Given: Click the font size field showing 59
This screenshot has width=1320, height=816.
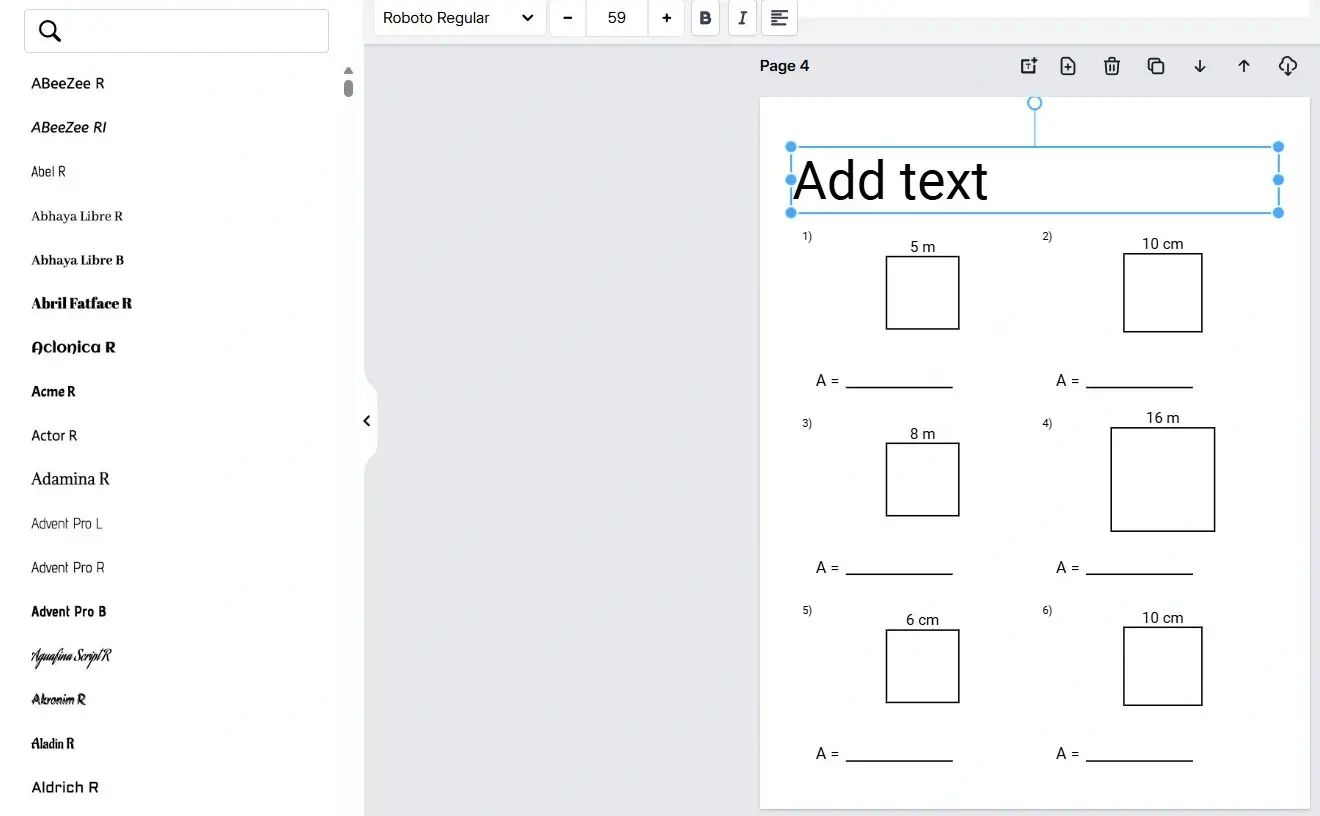Looking at the screenshot, I should (617, 18).
